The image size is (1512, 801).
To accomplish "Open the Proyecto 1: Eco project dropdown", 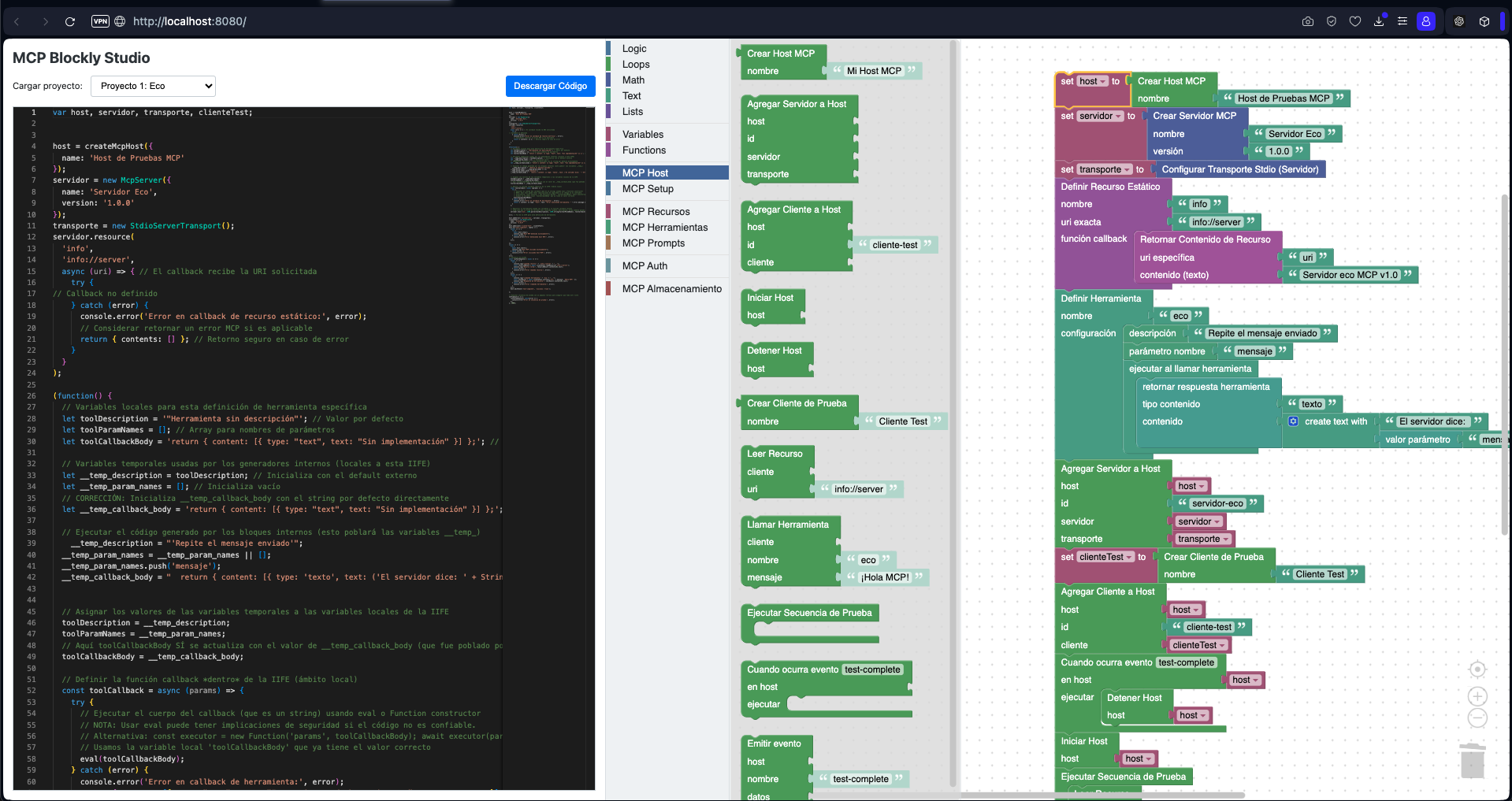I will 153,86.
